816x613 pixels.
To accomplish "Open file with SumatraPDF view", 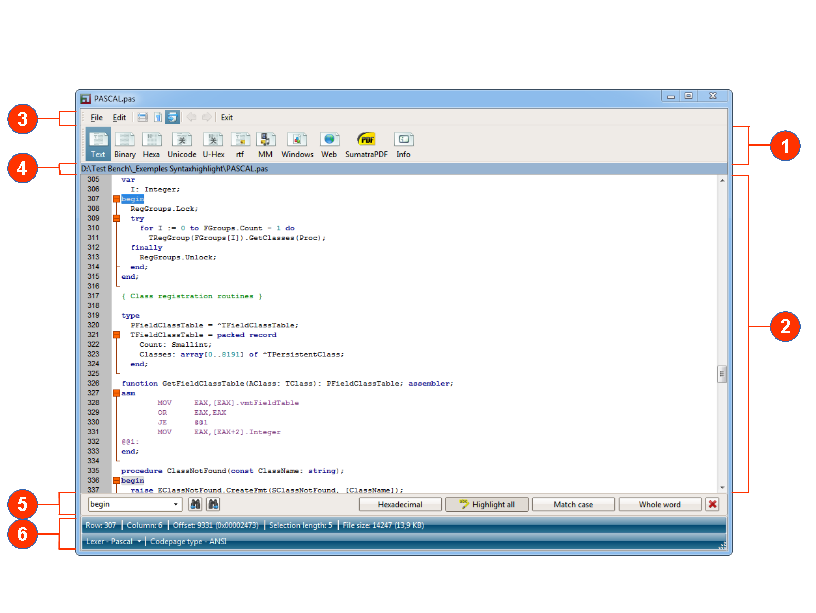I will (x=366, y=145).
